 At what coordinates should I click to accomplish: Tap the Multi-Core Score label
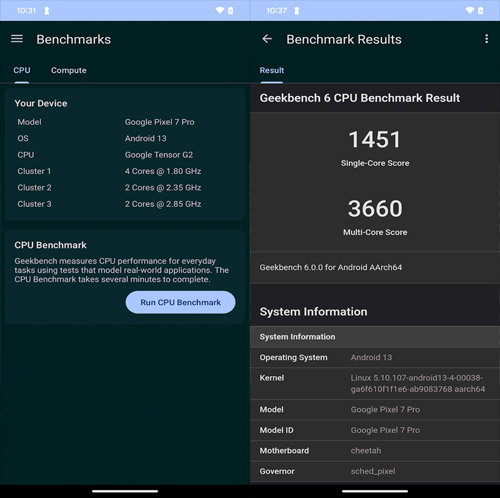tap(375, 232)
